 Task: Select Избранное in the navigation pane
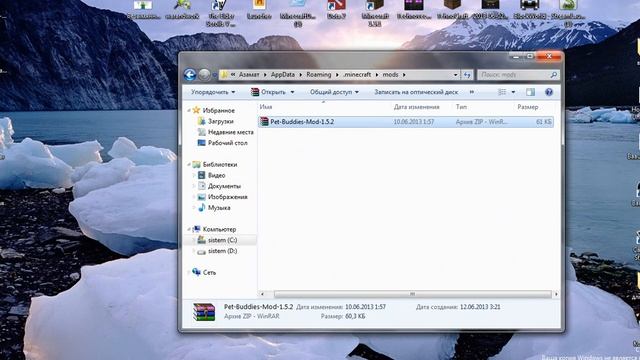click(218, 111)
